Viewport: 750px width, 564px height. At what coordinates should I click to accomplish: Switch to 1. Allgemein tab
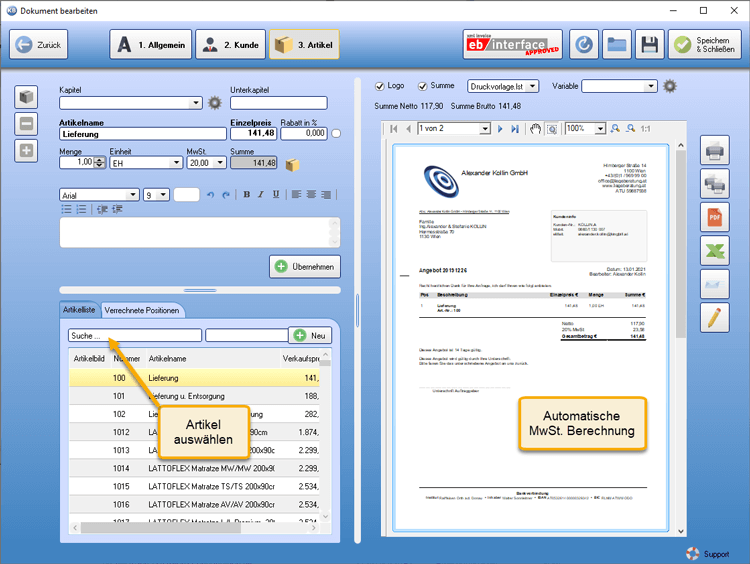(x=151, y=44)
